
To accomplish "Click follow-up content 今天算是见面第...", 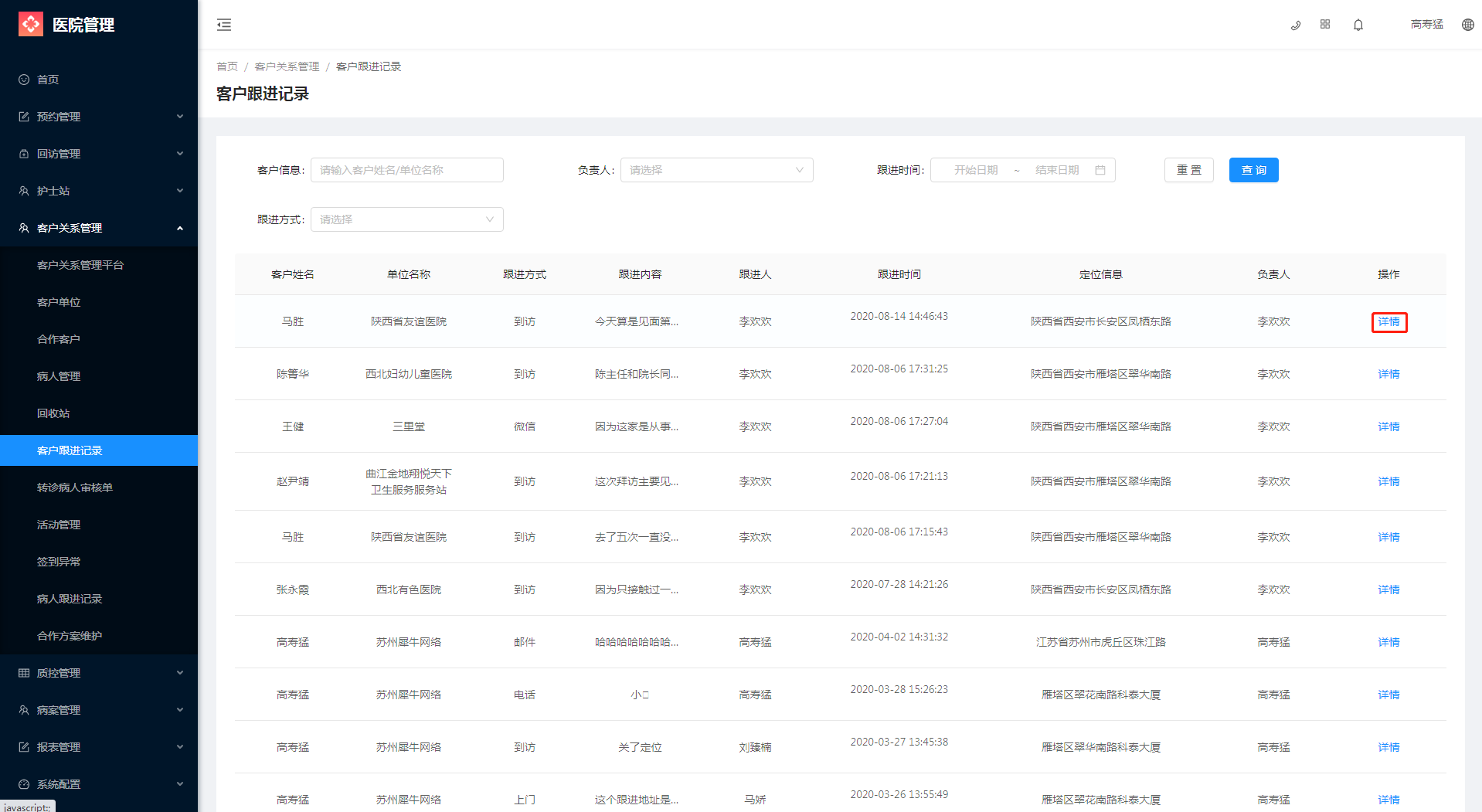I will (x=636, y=321).
